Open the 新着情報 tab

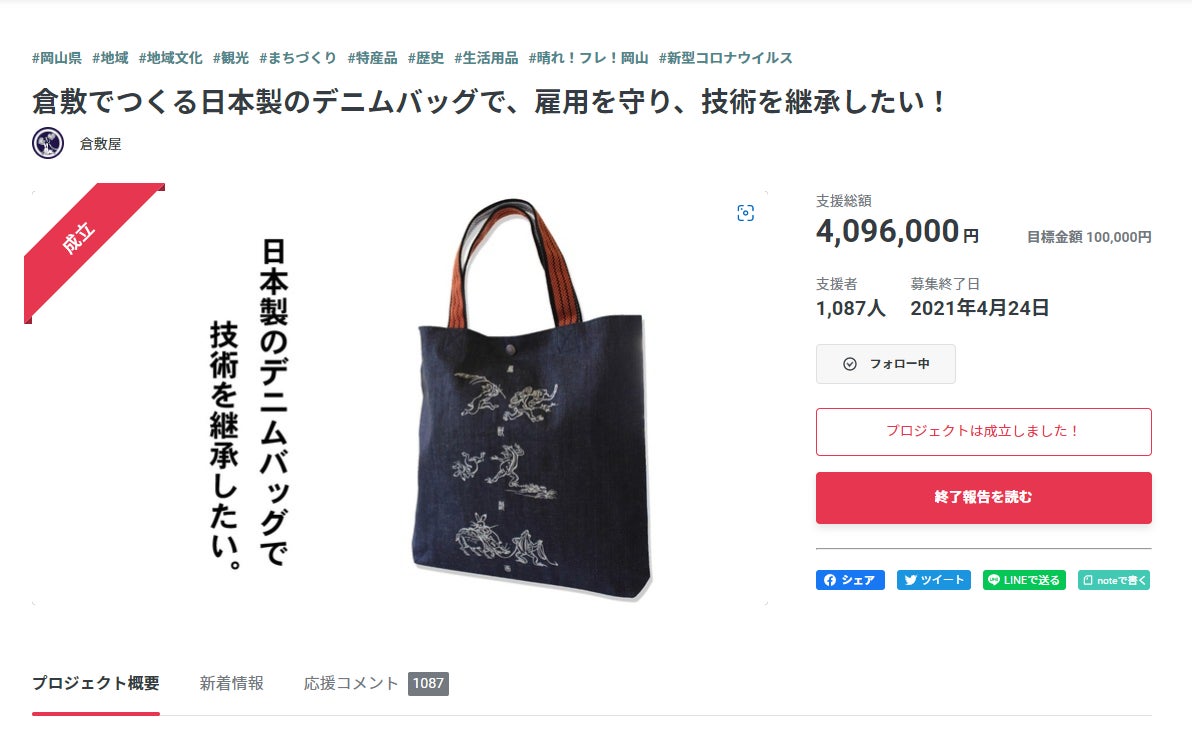(x=231, y=683)
